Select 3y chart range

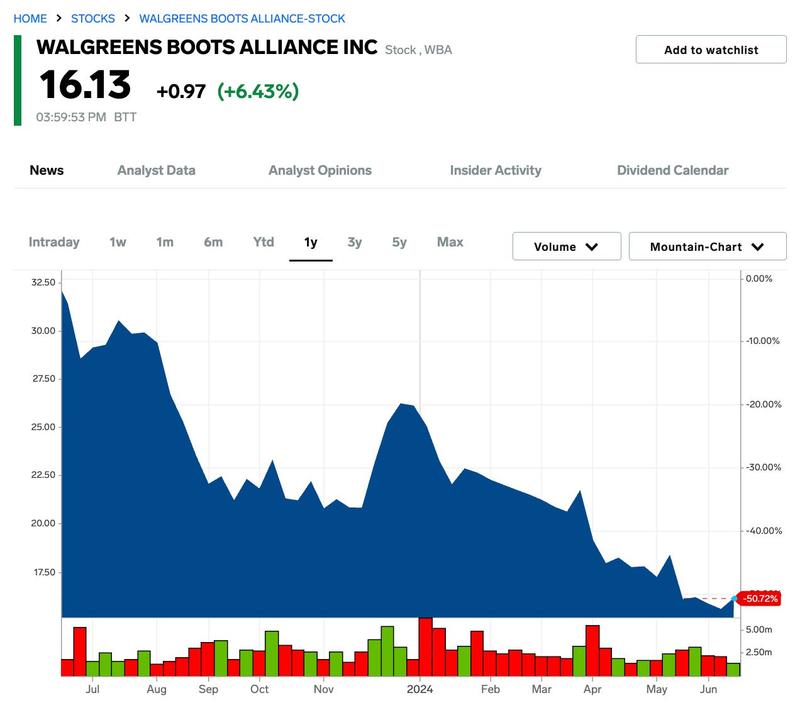(355, 242)
